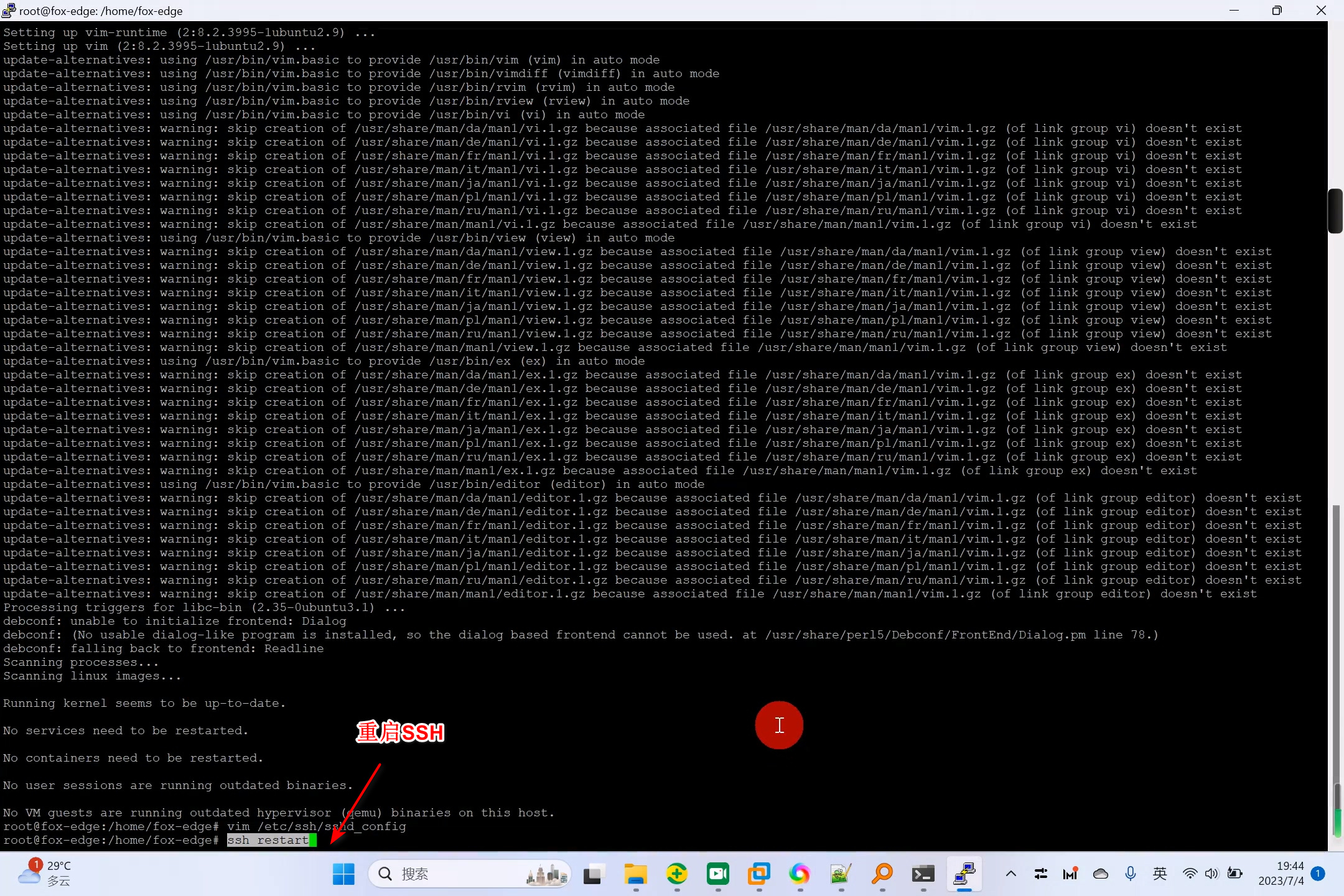1344x896 pixels.
Task: Click the line providing /usr/bin/editor (editor)
Action: click(x=353, y=484)
